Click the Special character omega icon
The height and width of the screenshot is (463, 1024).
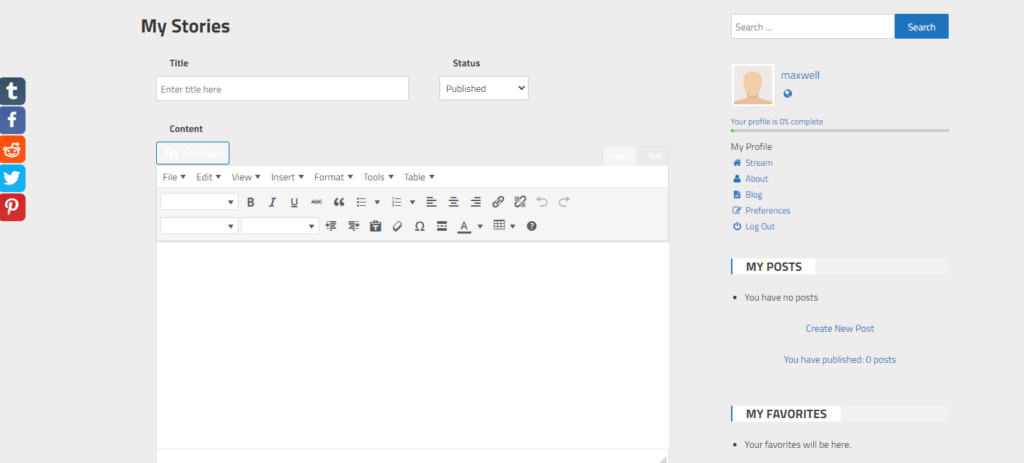pos(420,226)
